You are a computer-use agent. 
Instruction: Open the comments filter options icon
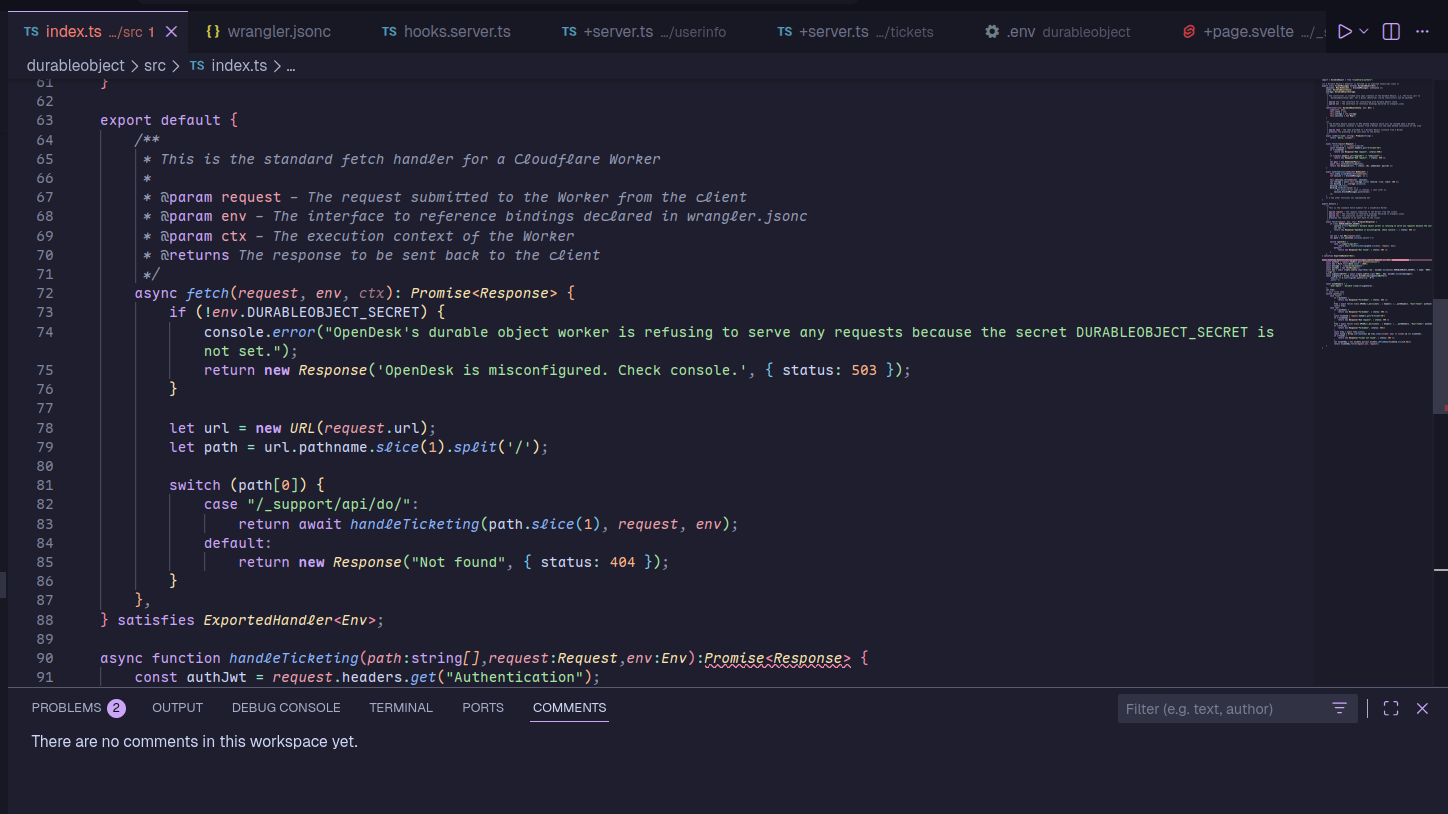1339,708
